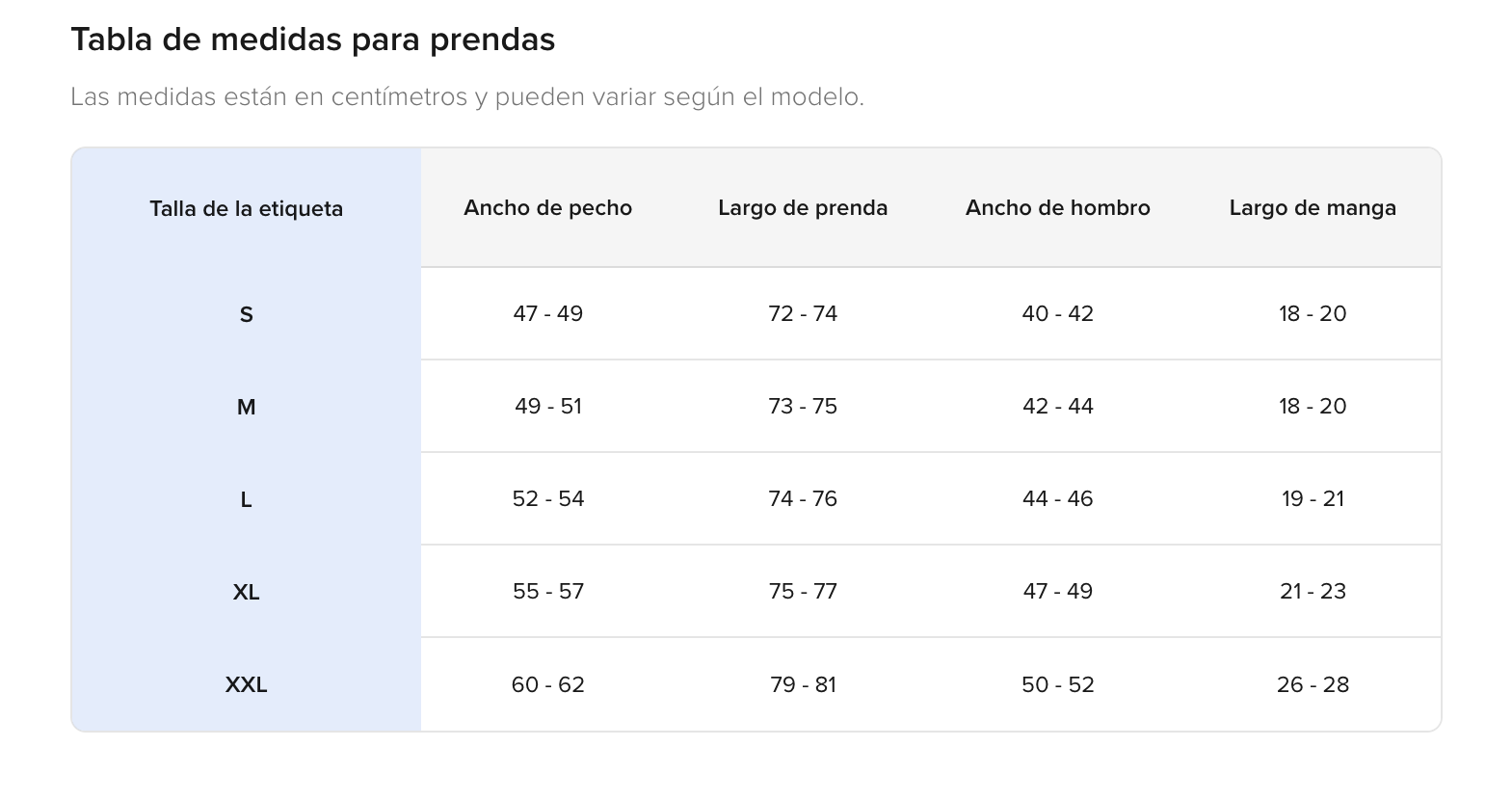Click the S shoulder width value 40 - 42

[x=1057, y=314]
